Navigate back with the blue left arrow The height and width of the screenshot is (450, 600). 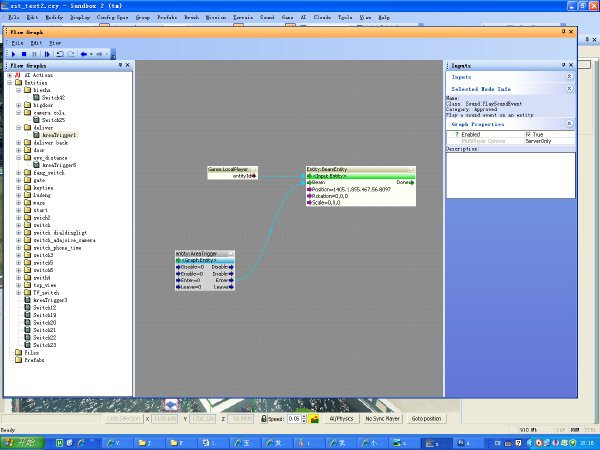click(x=83, y=54)
